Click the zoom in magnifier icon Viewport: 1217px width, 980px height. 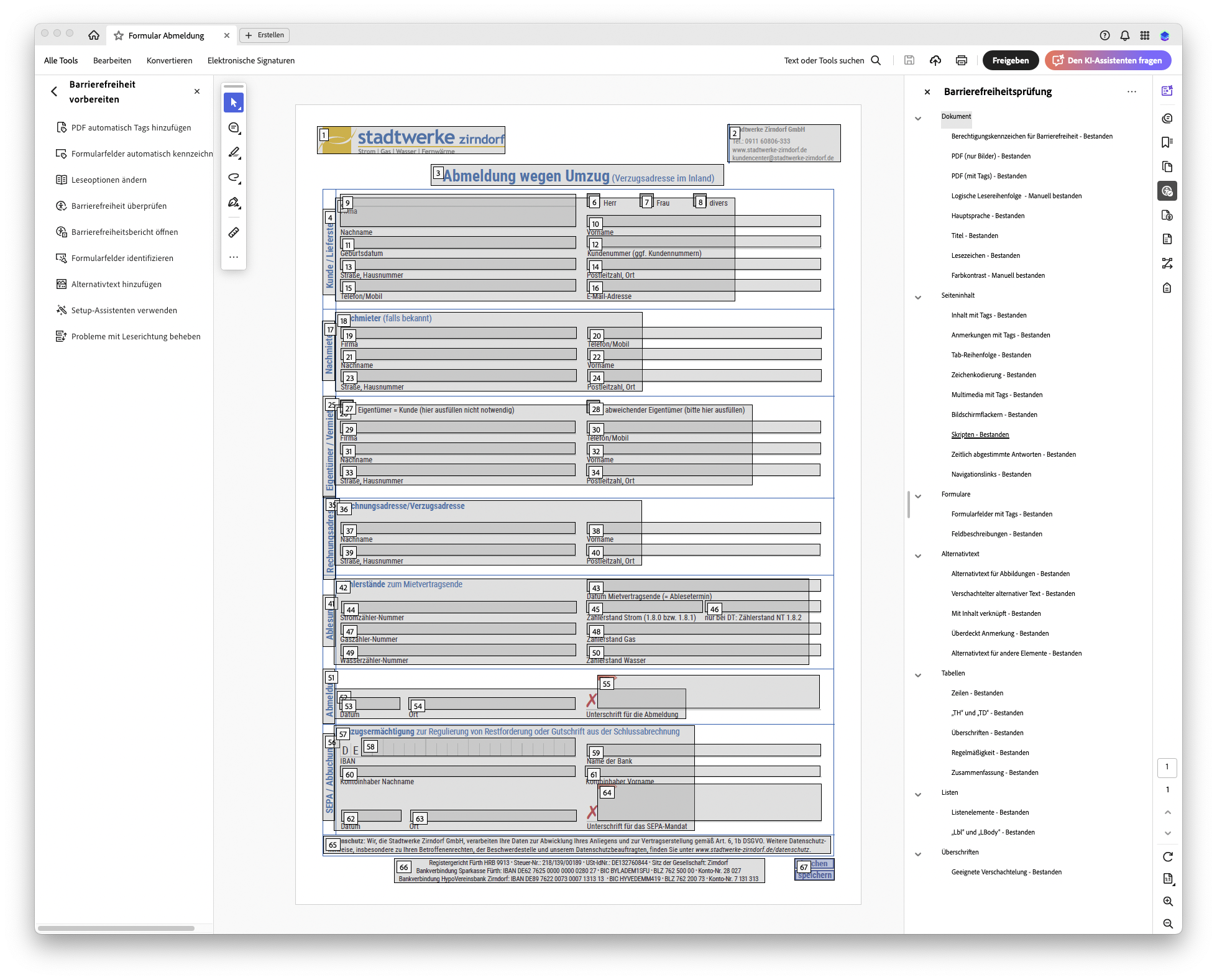click(x=1167, y=901)
